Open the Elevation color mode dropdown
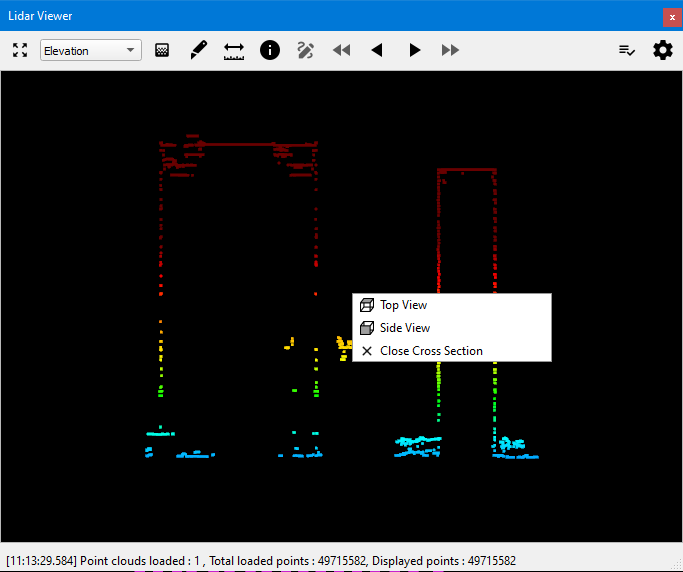 tap(90, 51)
